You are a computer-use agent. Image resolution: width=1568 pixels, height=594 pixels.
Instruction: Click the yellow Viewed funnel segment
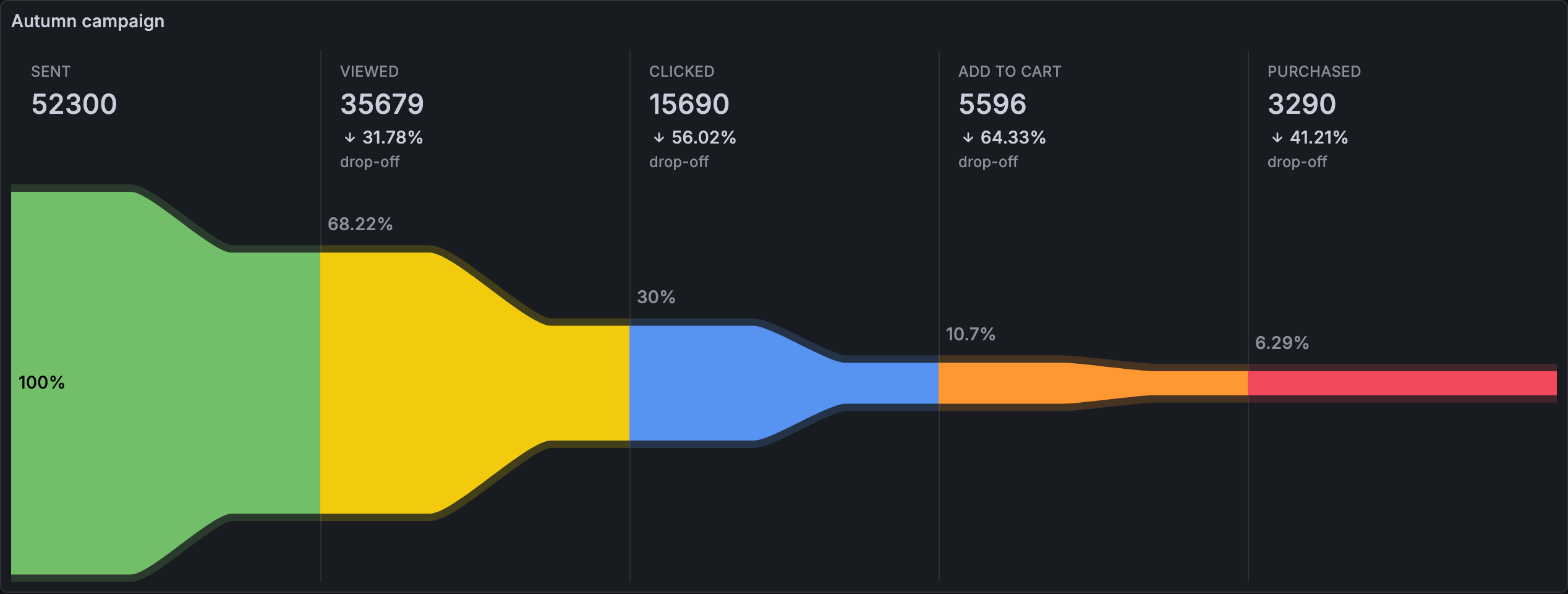[x=475, y=383]
